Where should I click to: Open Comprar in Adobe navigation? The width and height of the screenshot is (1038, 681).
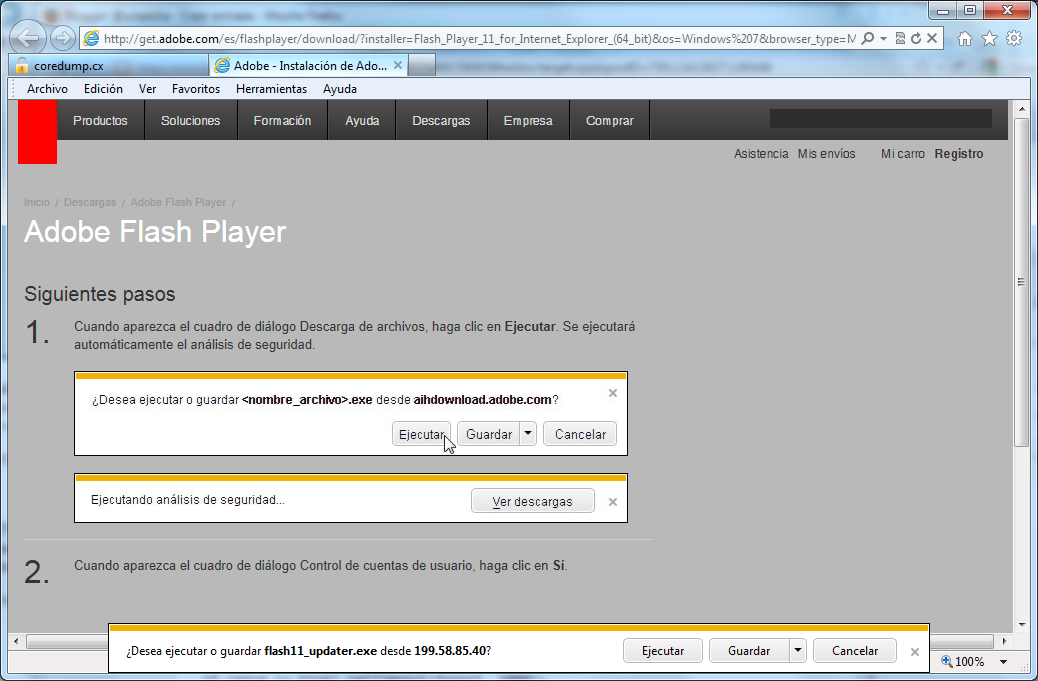(x=610, y=120)
